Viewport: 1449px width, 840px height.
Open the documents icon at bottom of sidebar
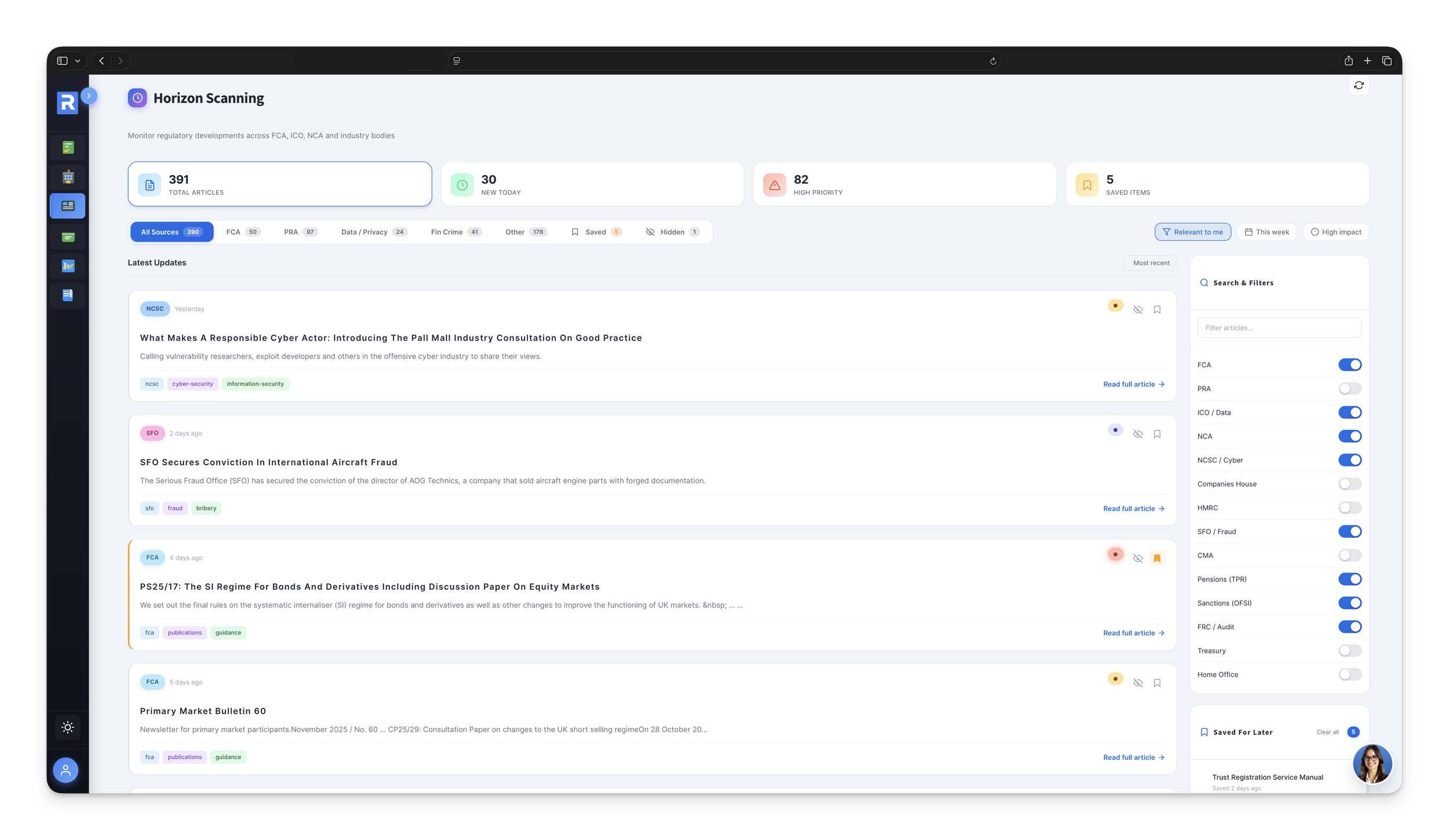68,295
